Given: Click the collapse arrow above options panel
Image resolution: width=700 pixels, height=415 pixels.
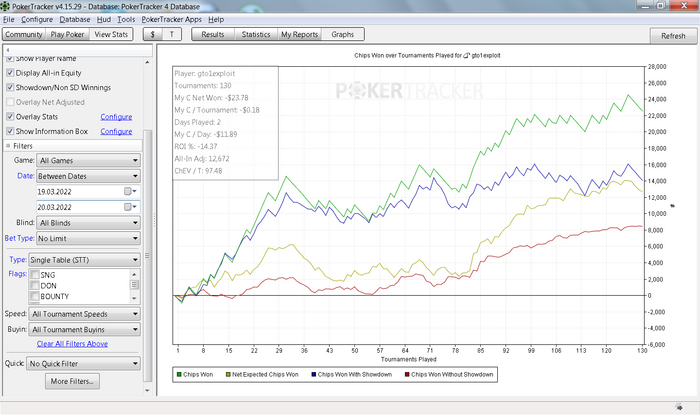Looking at the screenshot, I should click(8, 50).
